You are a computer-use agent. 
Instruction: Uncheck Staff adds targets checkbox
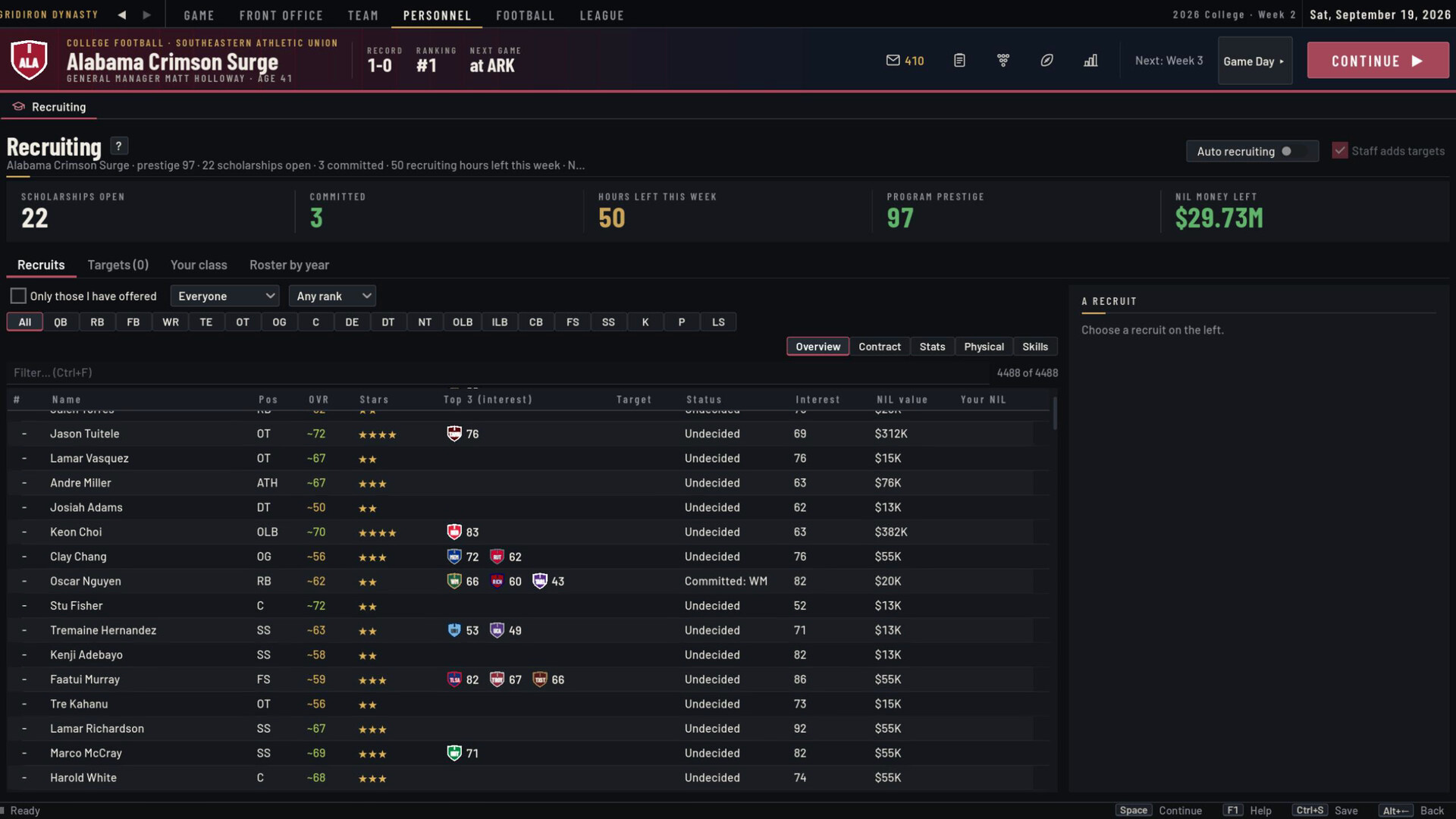pos(1340,151)
